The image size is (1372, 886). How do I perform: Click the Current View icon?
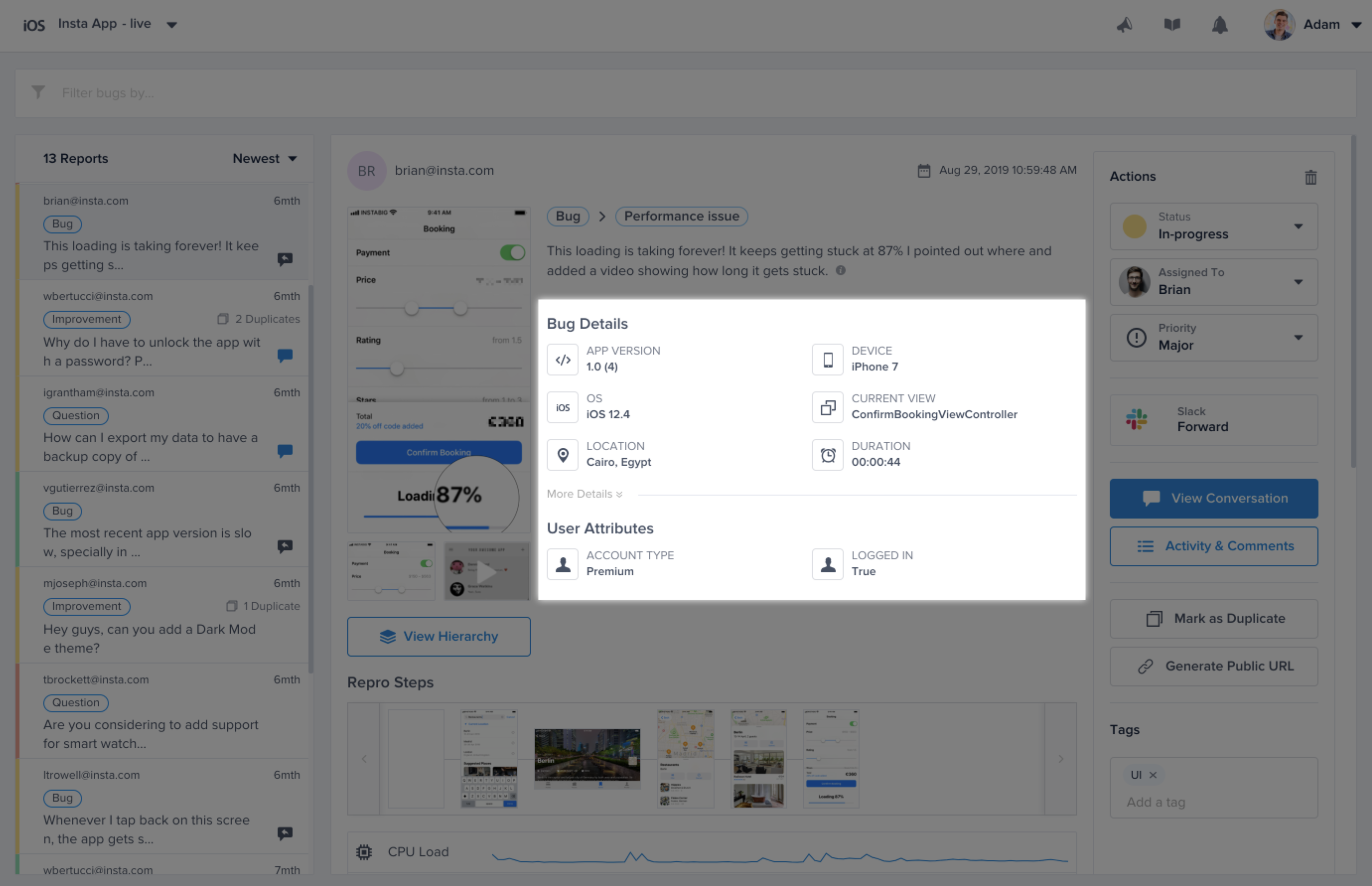[x=828, y=407]
